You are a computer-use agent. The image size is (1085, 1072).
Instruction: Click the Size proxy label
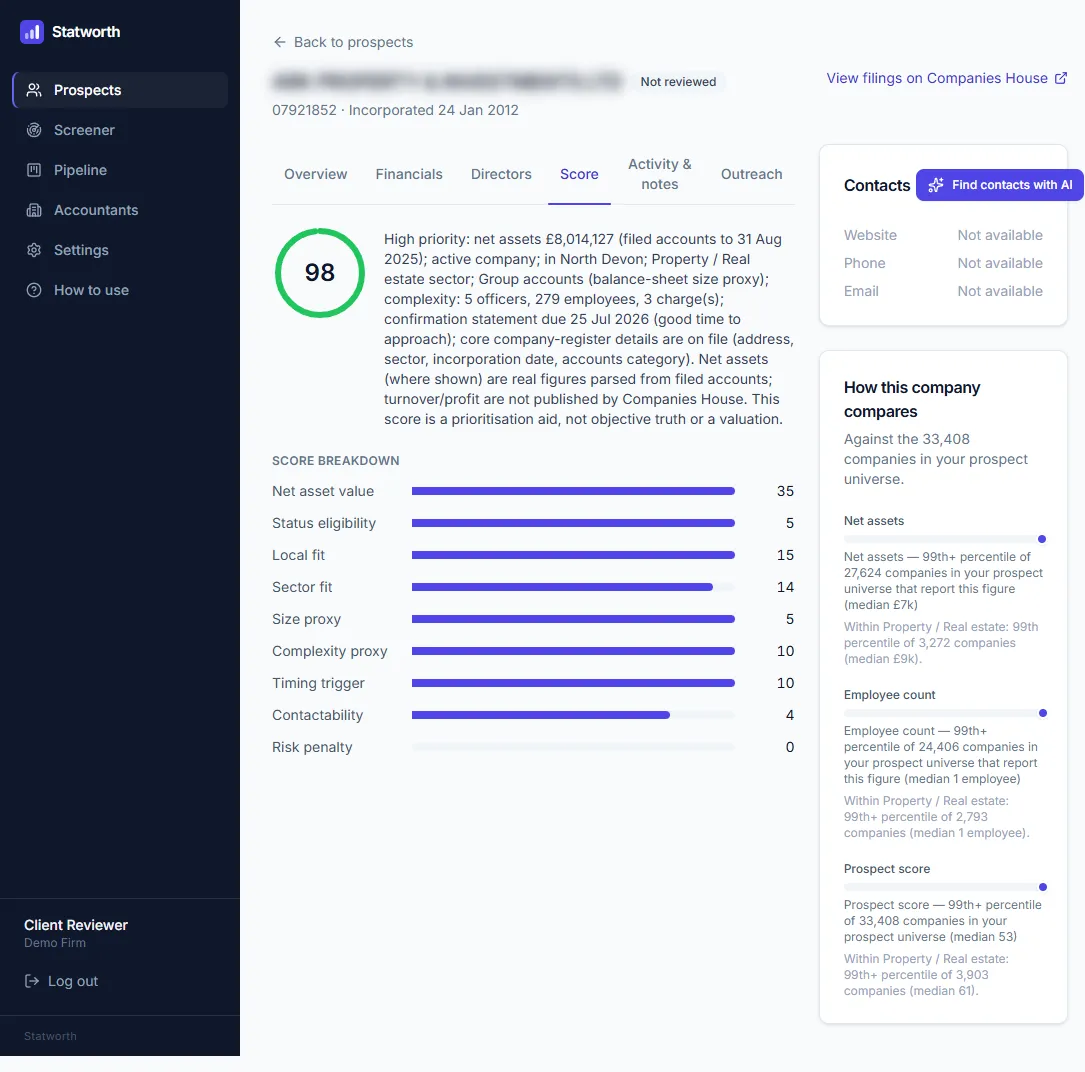[x=307, y=619]
